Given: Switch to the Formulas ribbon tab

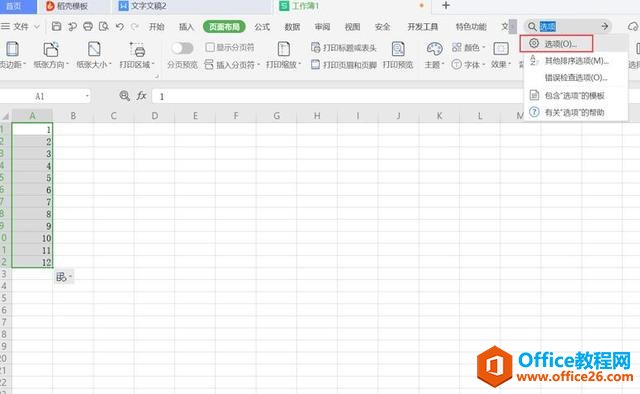Looking at the screenshot, I should click(262, 27).
